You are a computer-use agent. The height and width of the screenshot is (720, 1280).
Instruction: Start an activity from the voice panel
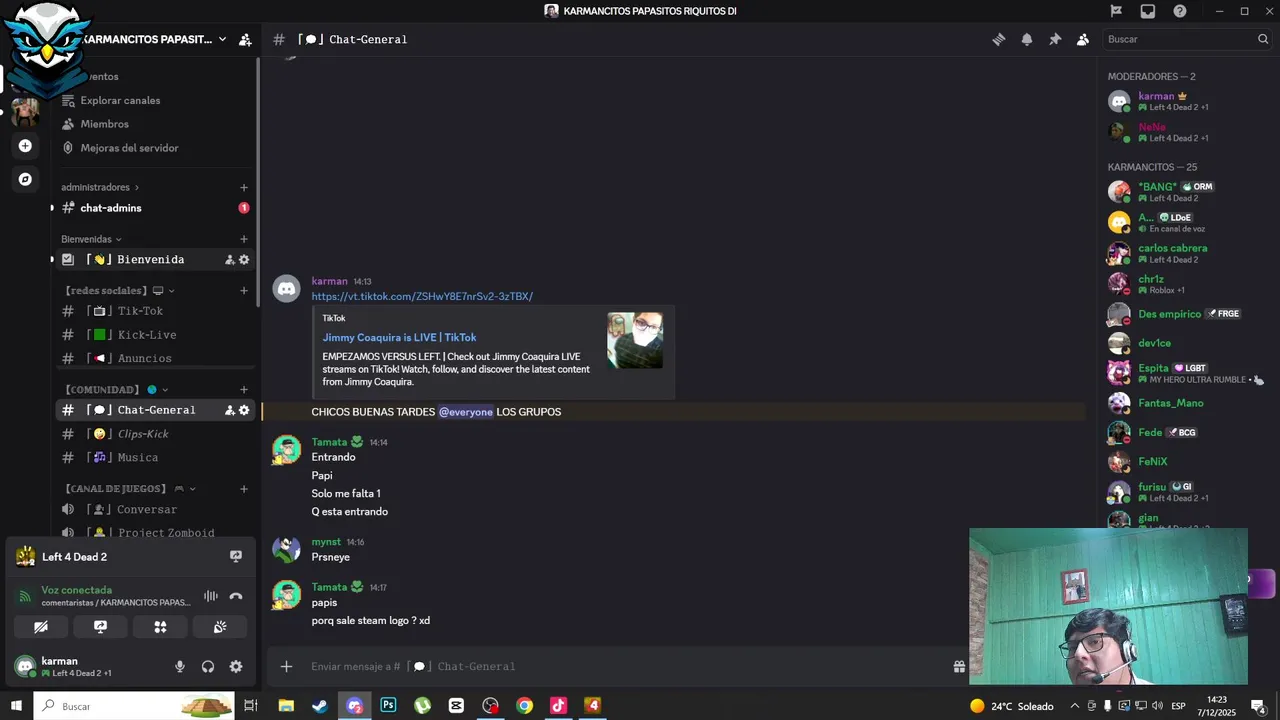(160, 627)
